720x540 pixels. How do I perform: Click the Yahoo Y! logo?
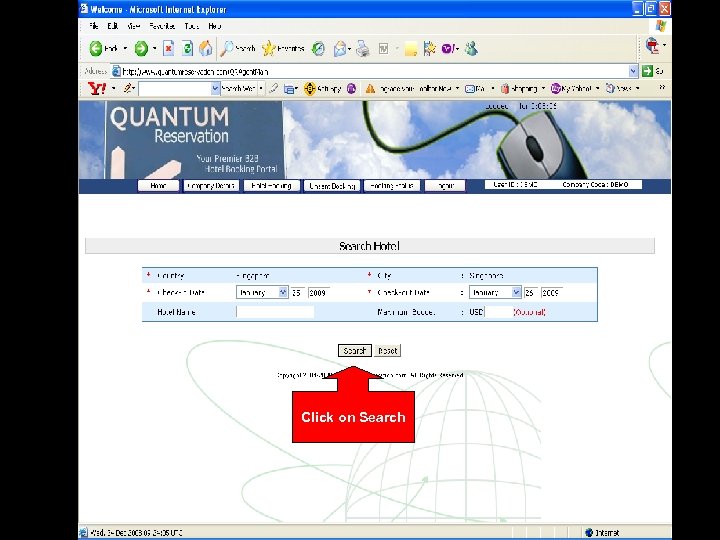[96, 89]
